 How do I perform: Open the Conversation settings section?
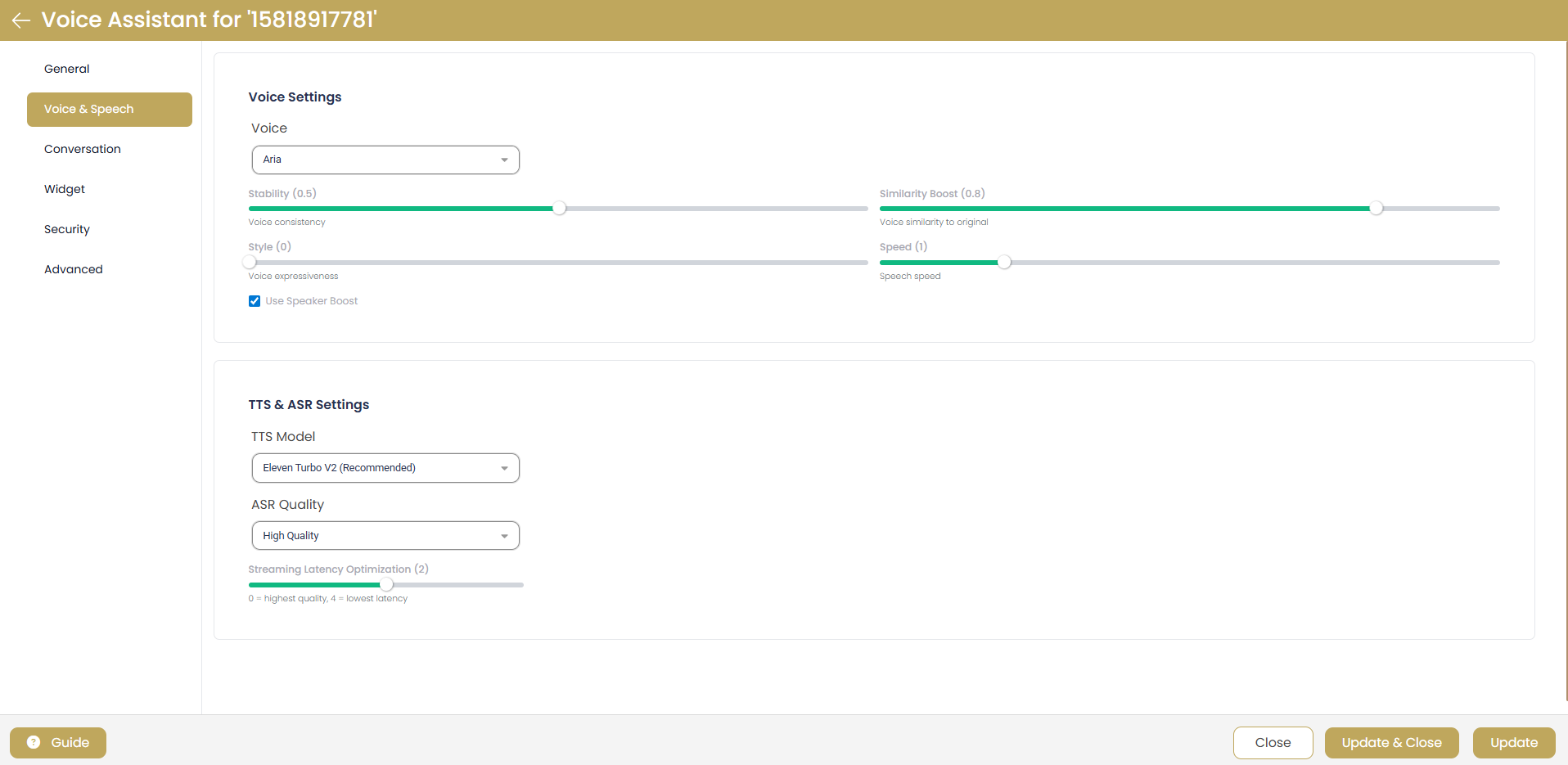[82, 149]
